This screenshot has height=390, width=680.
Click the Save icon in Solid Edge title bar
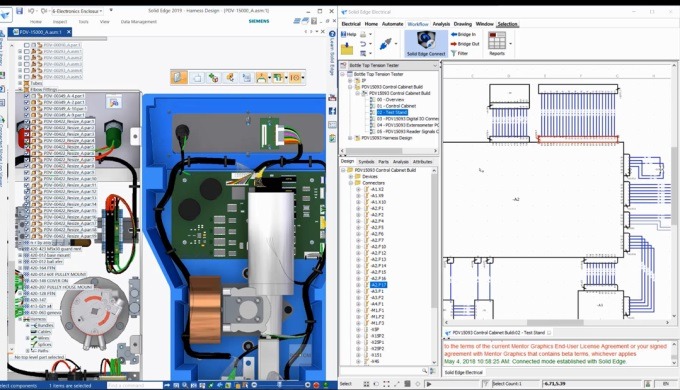tap(20, 10)
